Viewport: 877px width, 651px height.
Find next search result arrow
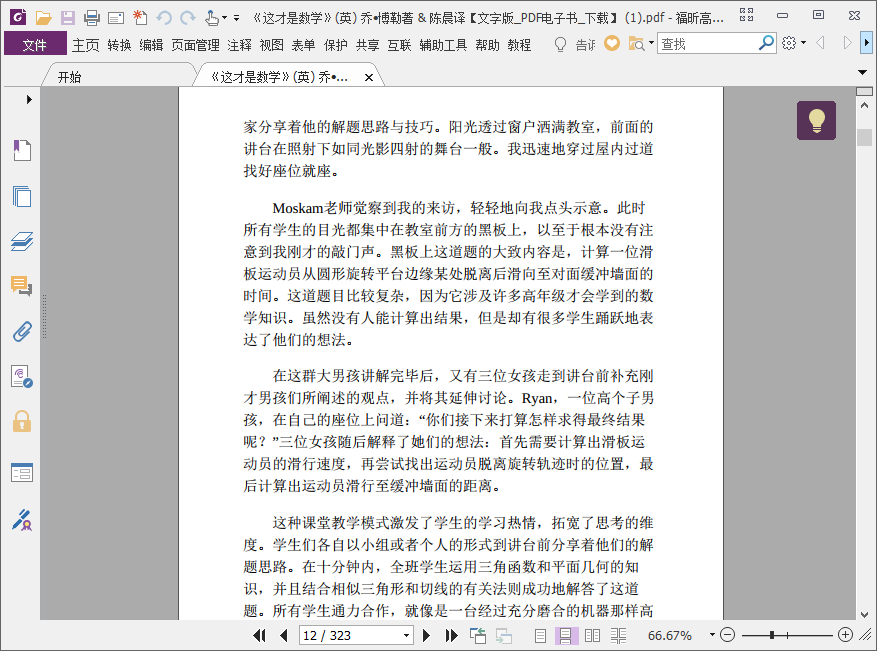point(847,43)
